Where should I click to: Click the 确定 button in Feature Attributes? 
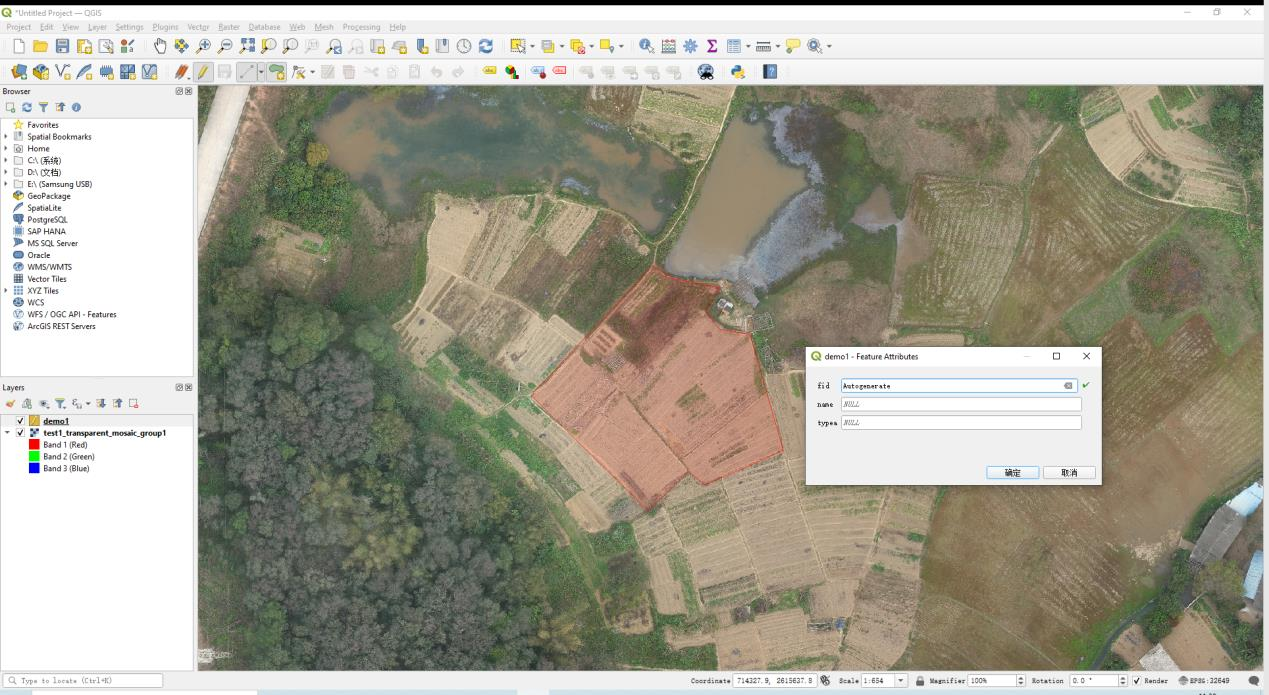(1013, 473)
